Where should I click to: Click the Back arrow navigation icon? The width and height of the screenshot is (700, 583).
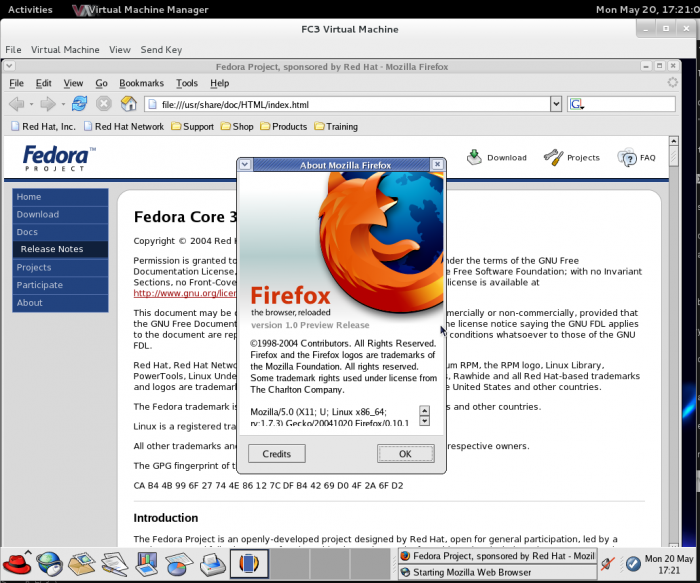(17, 104)
